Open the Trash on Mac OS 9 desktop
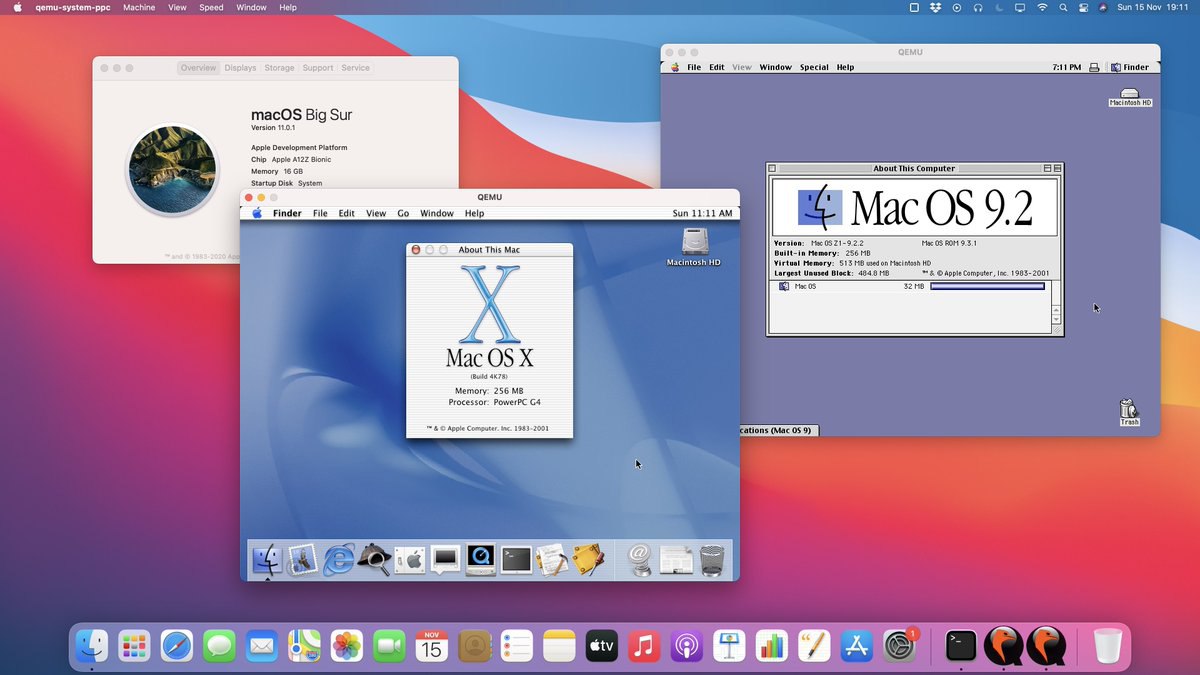The width and height of the screenshot is (1200, 675). [1129, 412]
